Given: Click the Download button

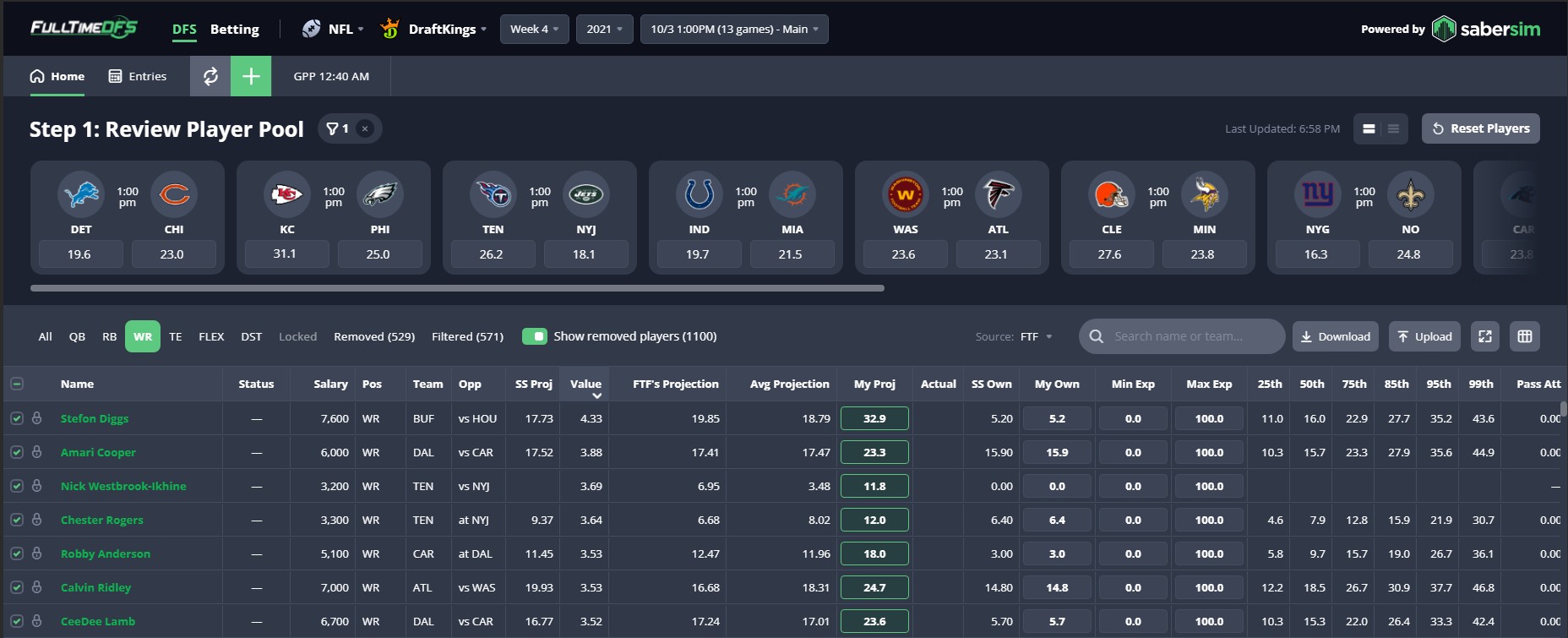Looking at the screenshot, I should point(1336,336).
